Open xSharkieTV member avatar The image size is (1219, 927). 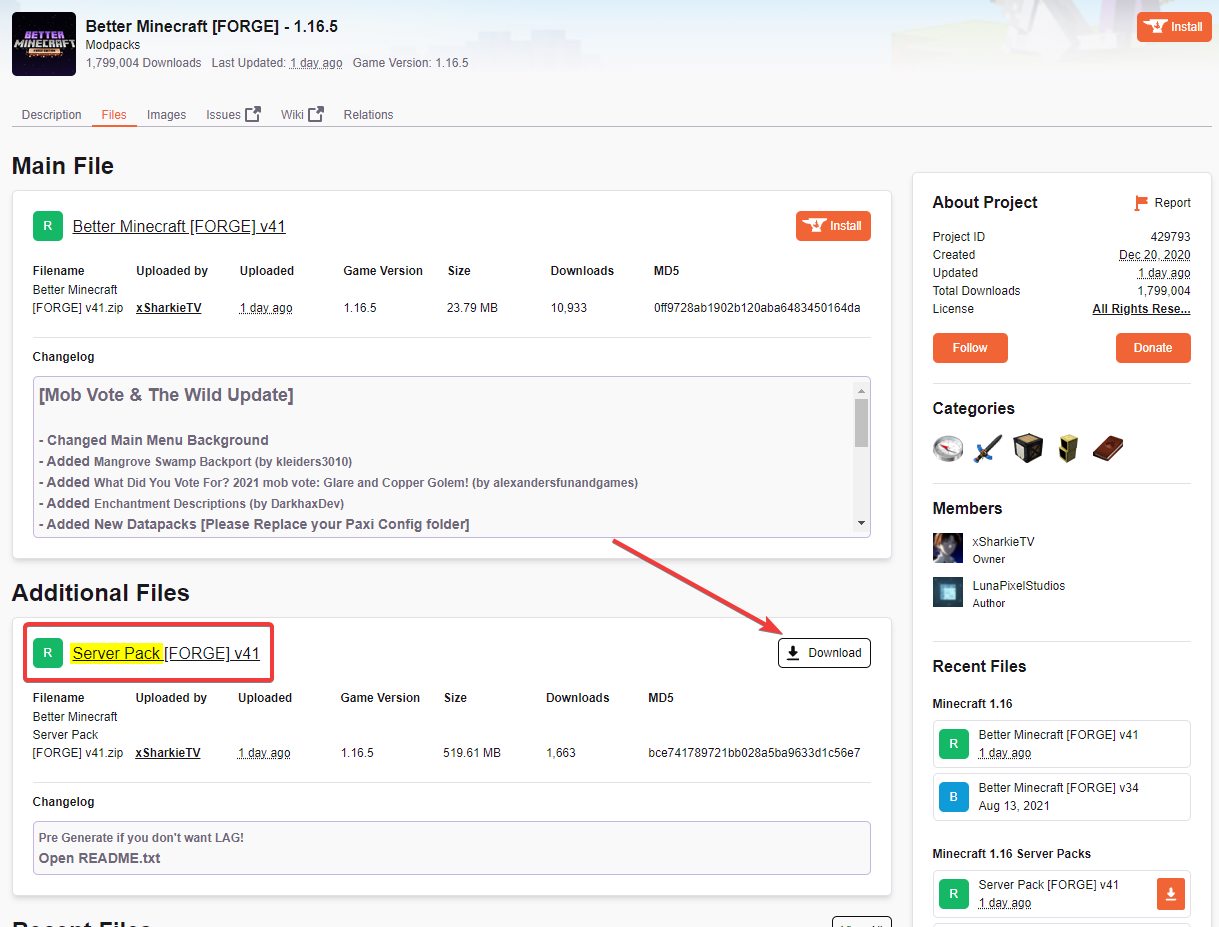tap(948, 548)
